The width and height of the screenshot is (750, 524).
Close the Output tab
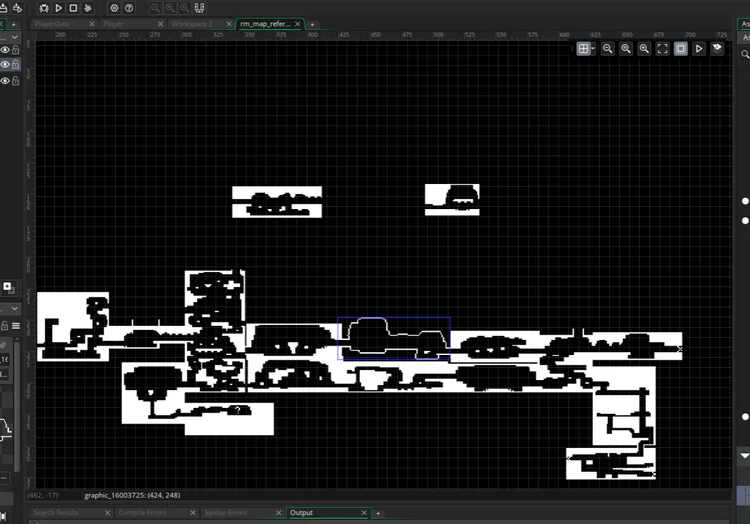click(364, 513)
